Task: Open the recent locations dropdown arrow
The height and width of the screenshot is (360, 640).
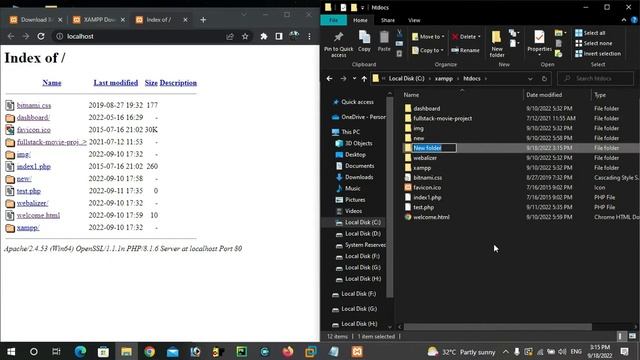Action: (x=354, y=79)
